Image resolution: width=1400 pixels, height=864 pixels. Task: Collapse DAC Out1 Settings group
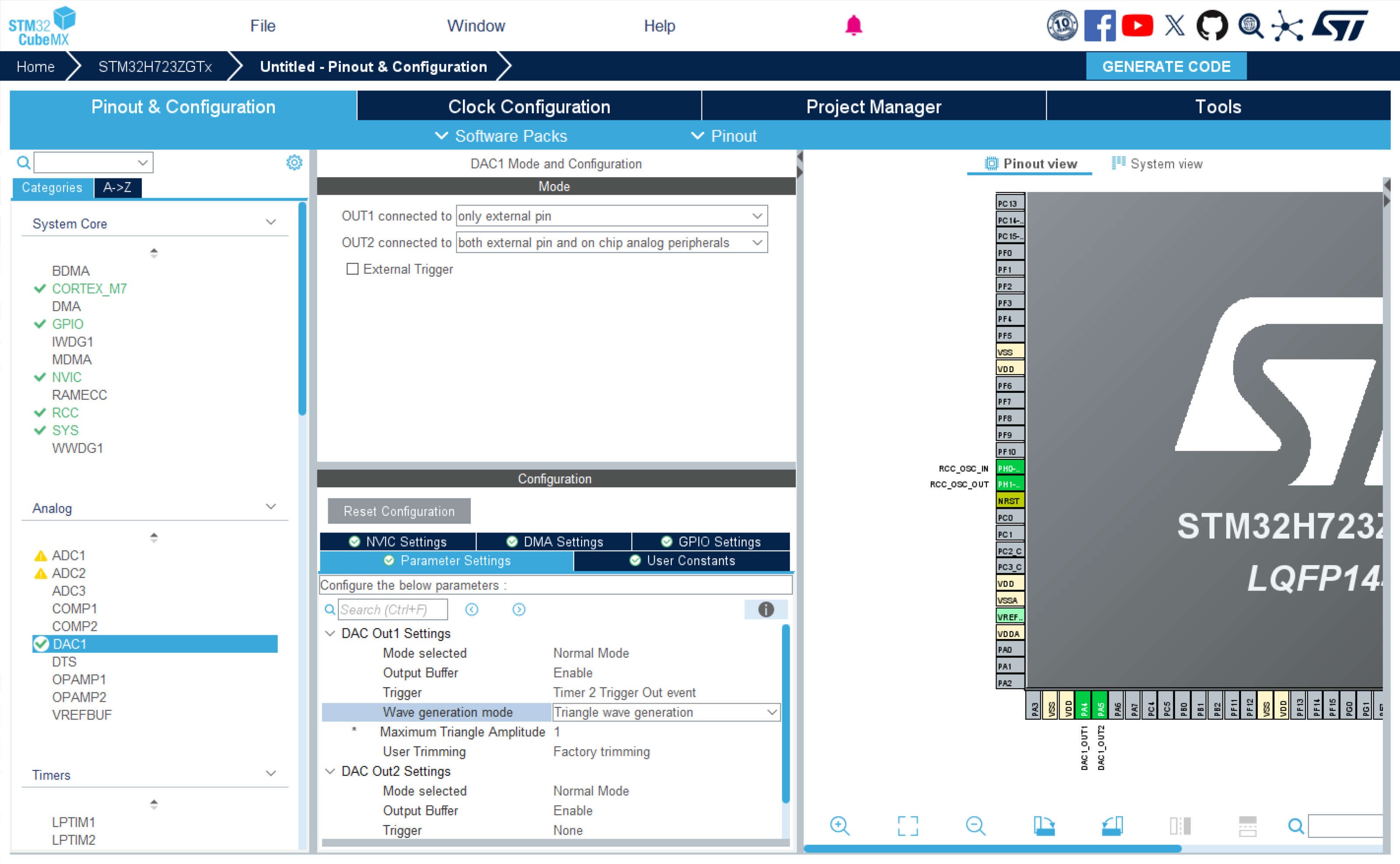pyautogui.click(x=330, y=633)
